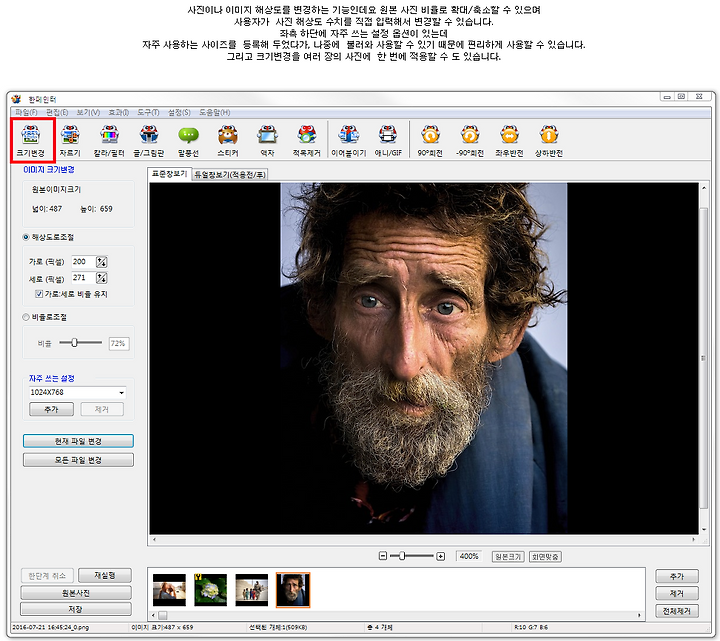The height and width of the screenshot is (641, 720).
Task: Click the 전체제거 remove all button
Action: click(x=677, y=611)
